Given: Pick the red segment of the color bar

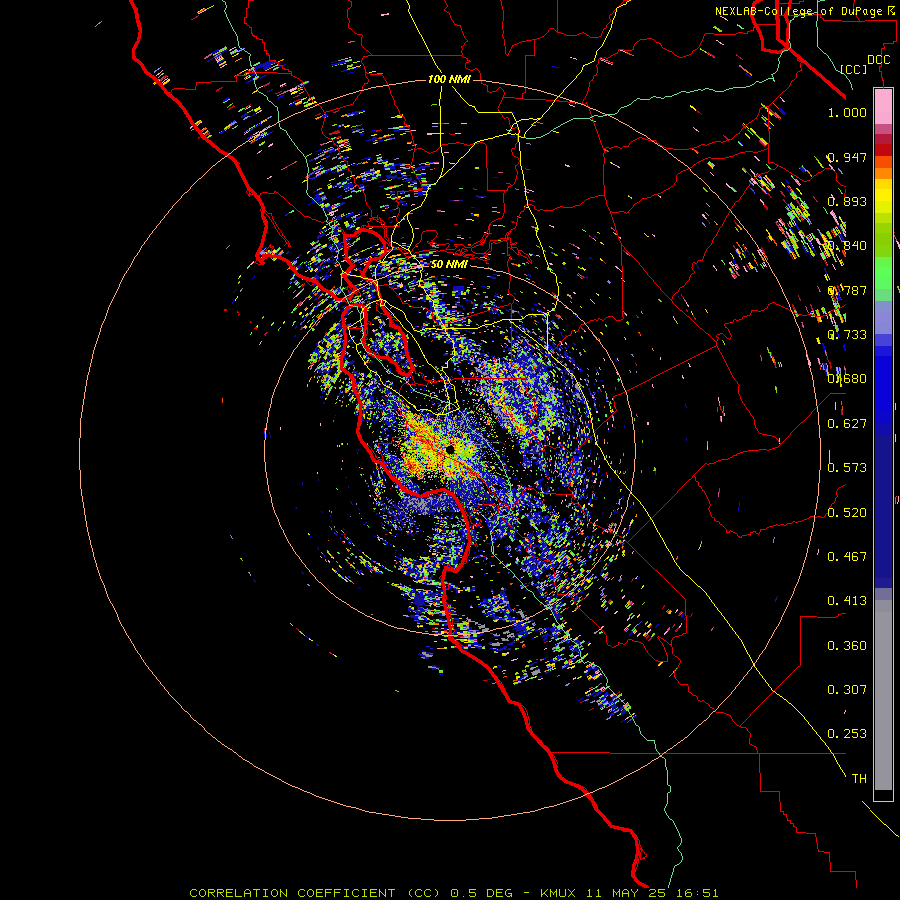Looking at the screenshot, I should (883, 150).
